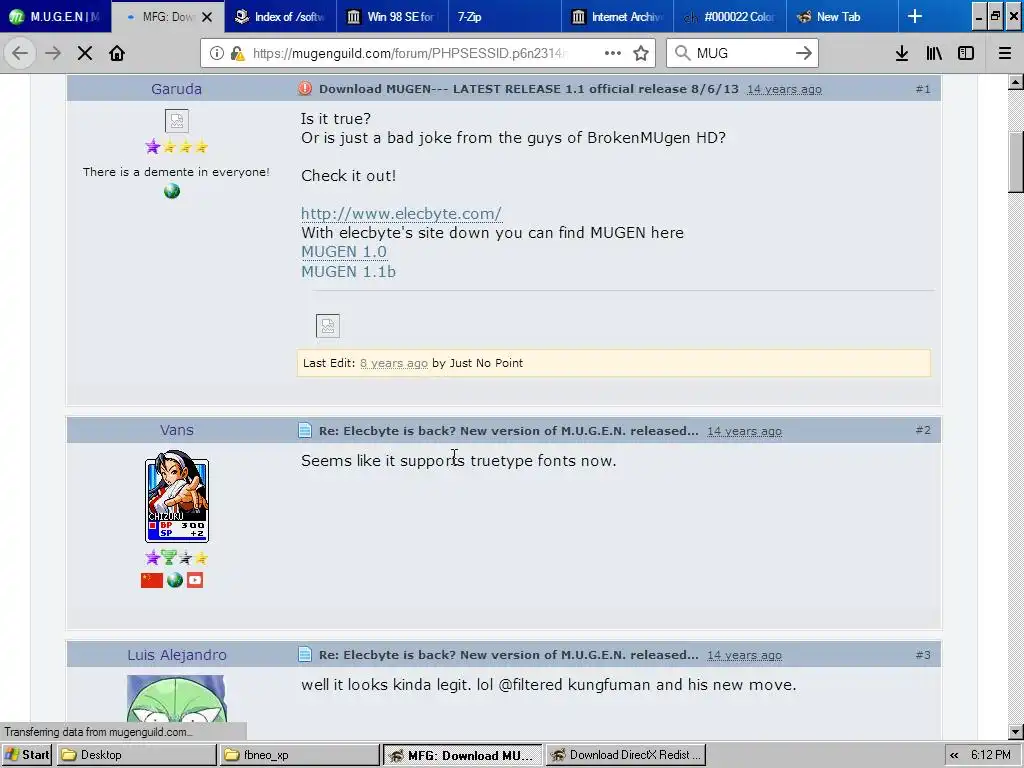Switch to the Internet Archive tab
1024x768 pixels.
[x=617, y=16]
